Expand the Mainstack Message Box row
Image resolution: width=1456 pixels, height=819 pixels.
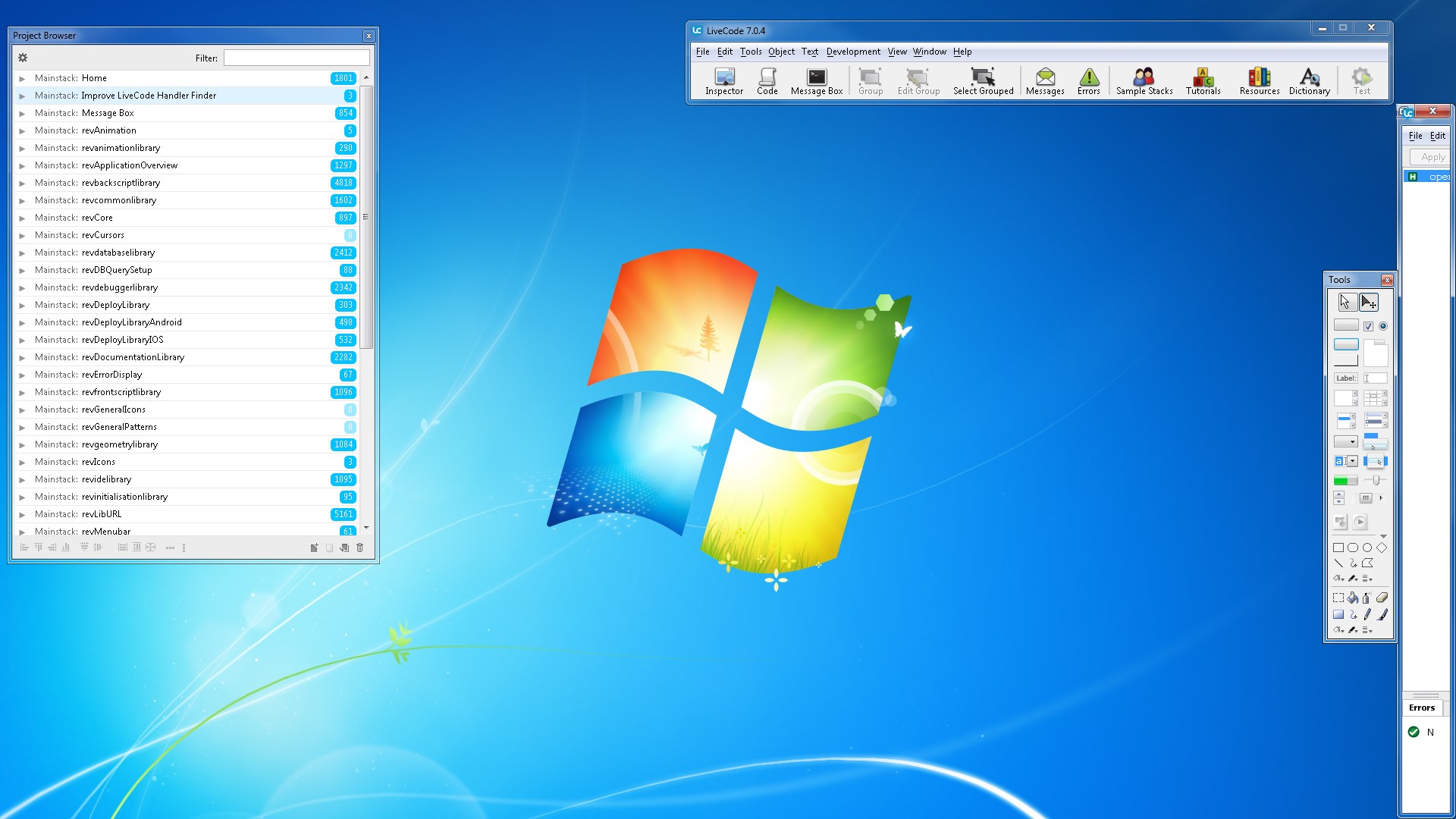click(x=22, y=113)
